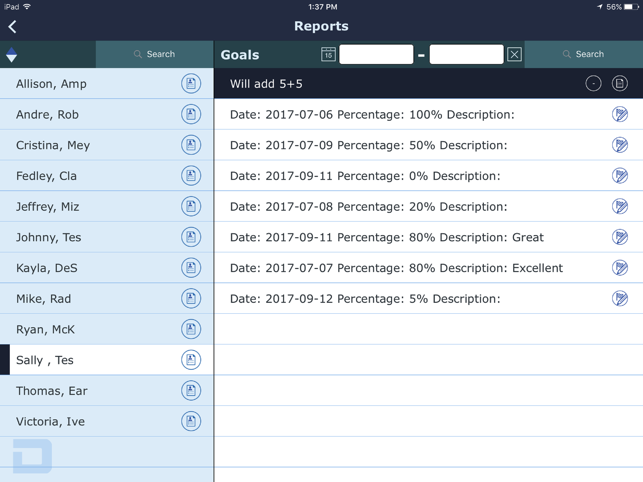Clear the date range with the X box
This screenshot has width=643, height=482.
(514, 54)
